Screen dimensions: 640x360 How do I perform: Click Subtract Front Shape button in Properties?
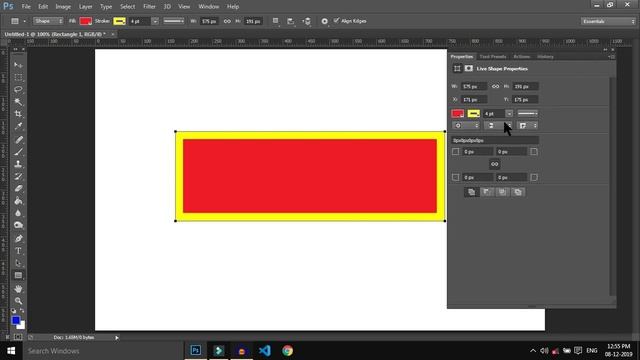487,192
